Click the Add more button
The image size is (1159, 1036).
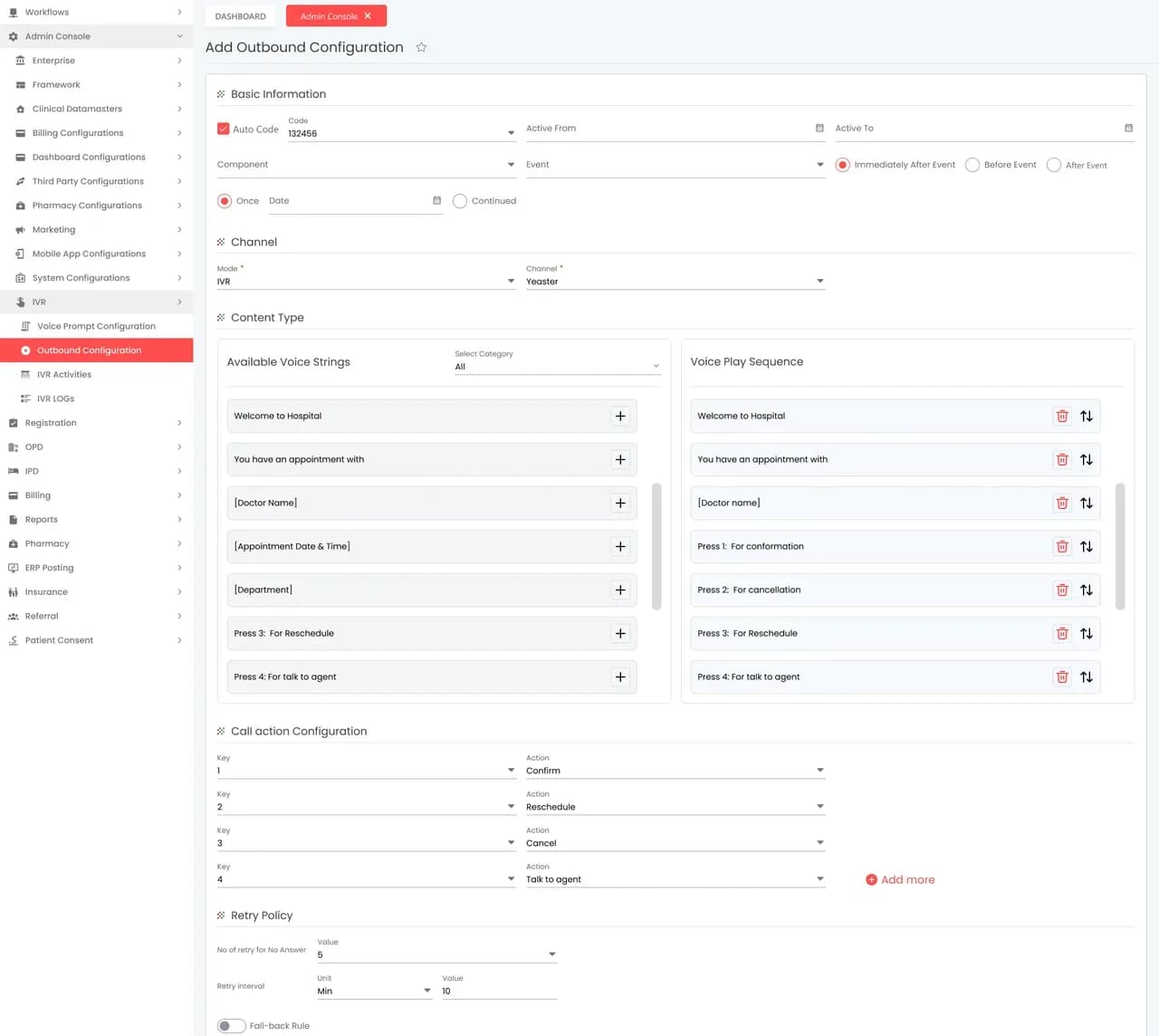(900, 879)
